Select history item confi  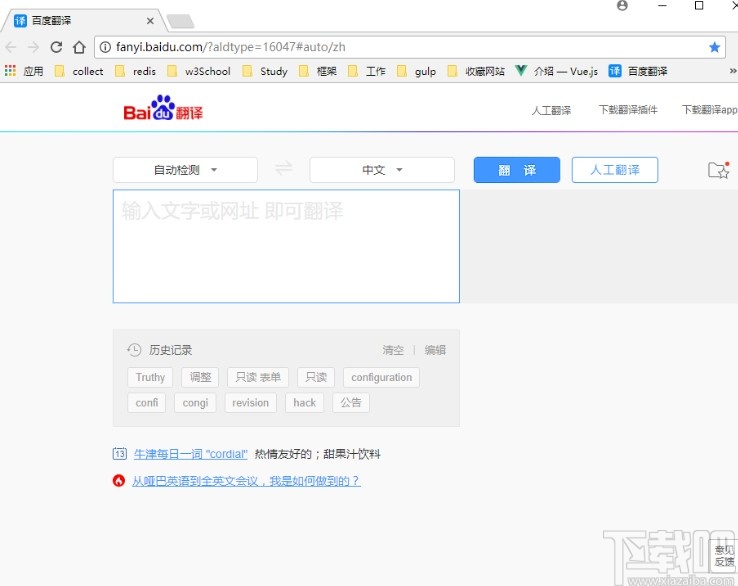point(147,403)
